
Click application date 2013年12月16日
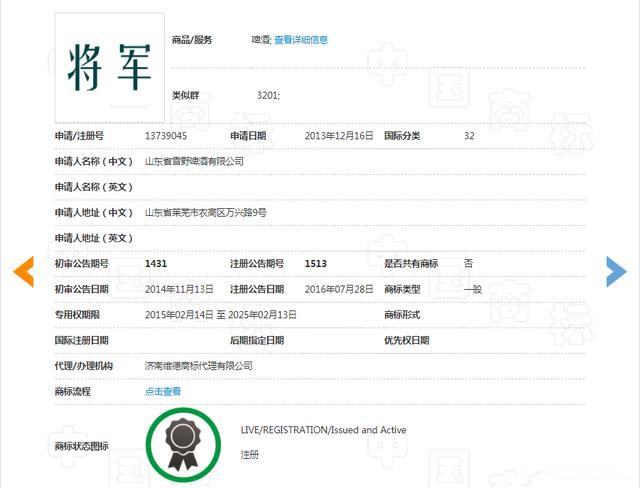pos(338,135)
